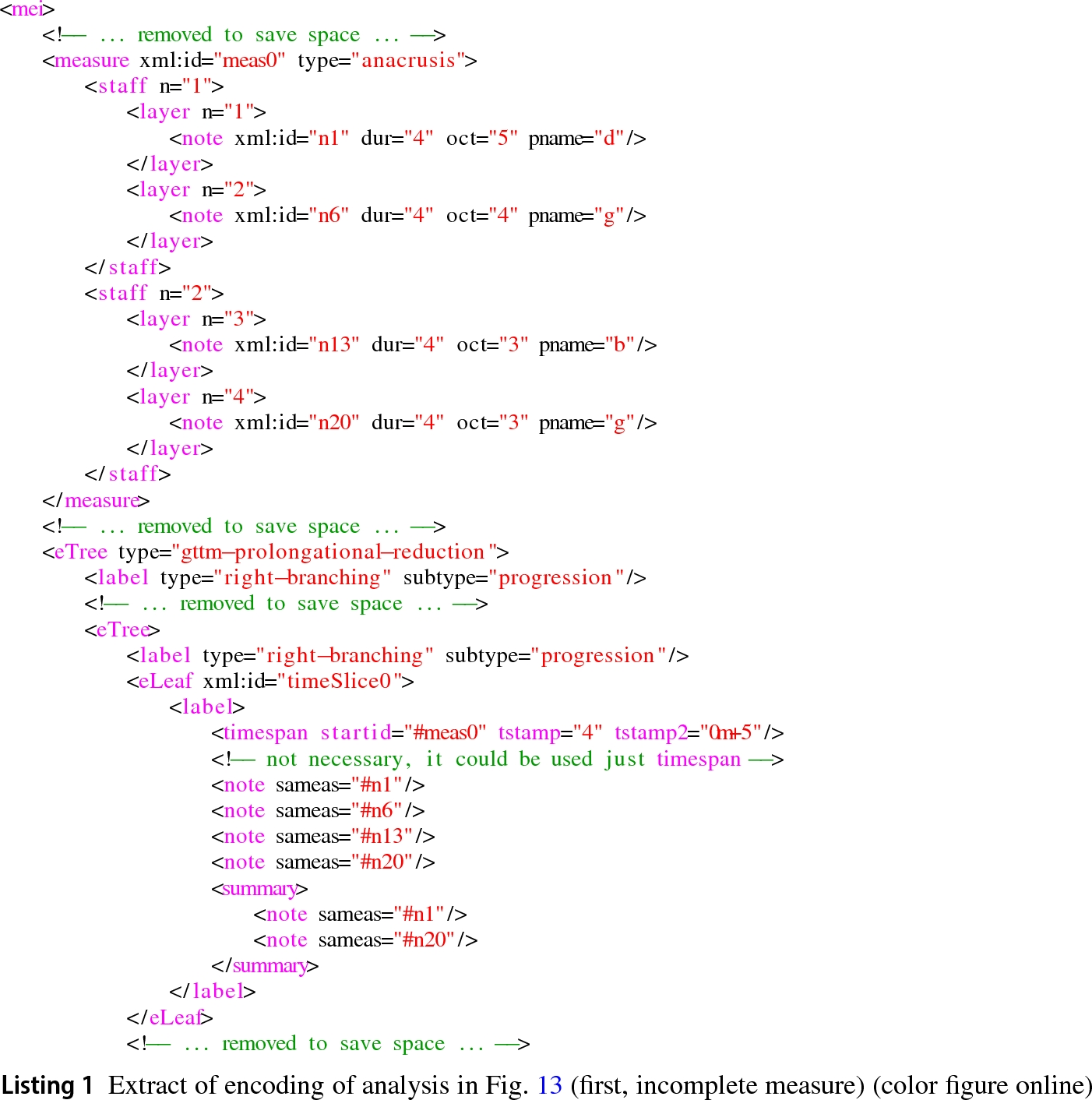This screenshot has width=1092, height=1100.
Task: Click the opening <mei> tag
Action: pos(27,9)
